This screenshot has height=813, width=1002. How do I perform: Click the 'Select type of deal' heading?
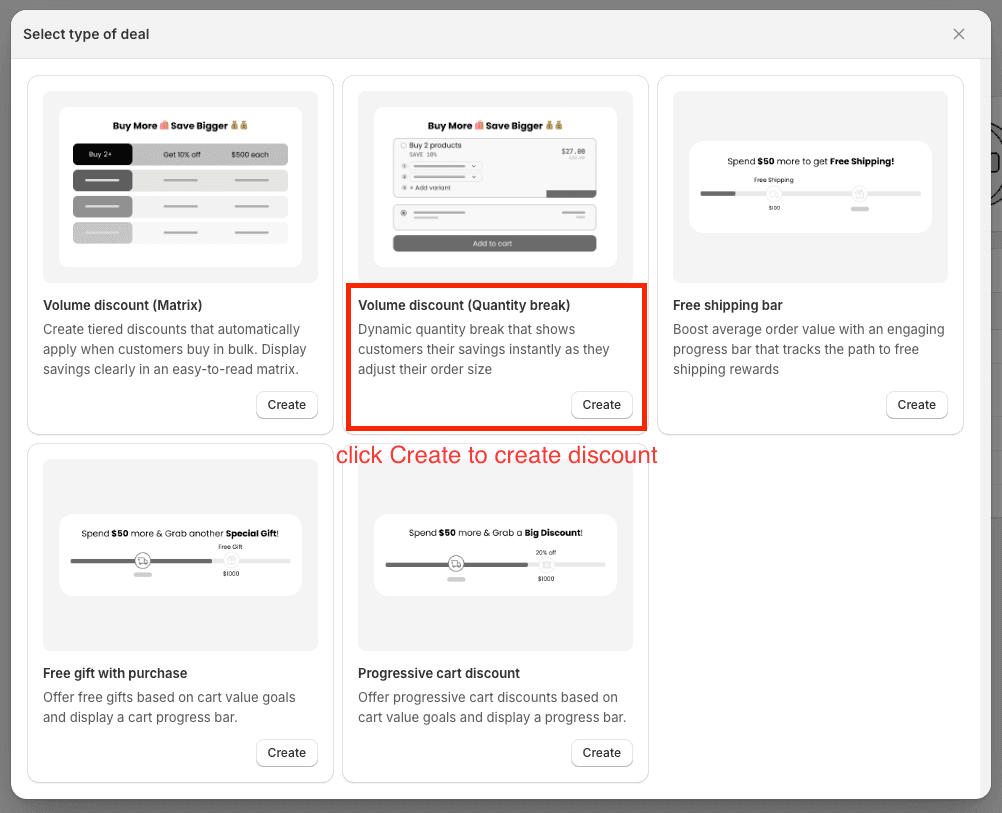point(86,34)
